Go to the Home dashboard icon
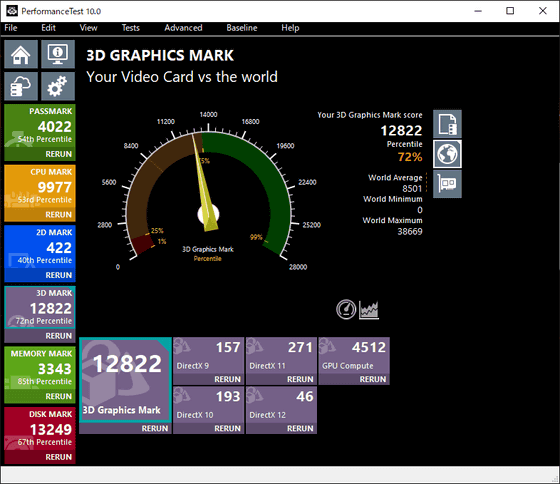 click(21, 54)
